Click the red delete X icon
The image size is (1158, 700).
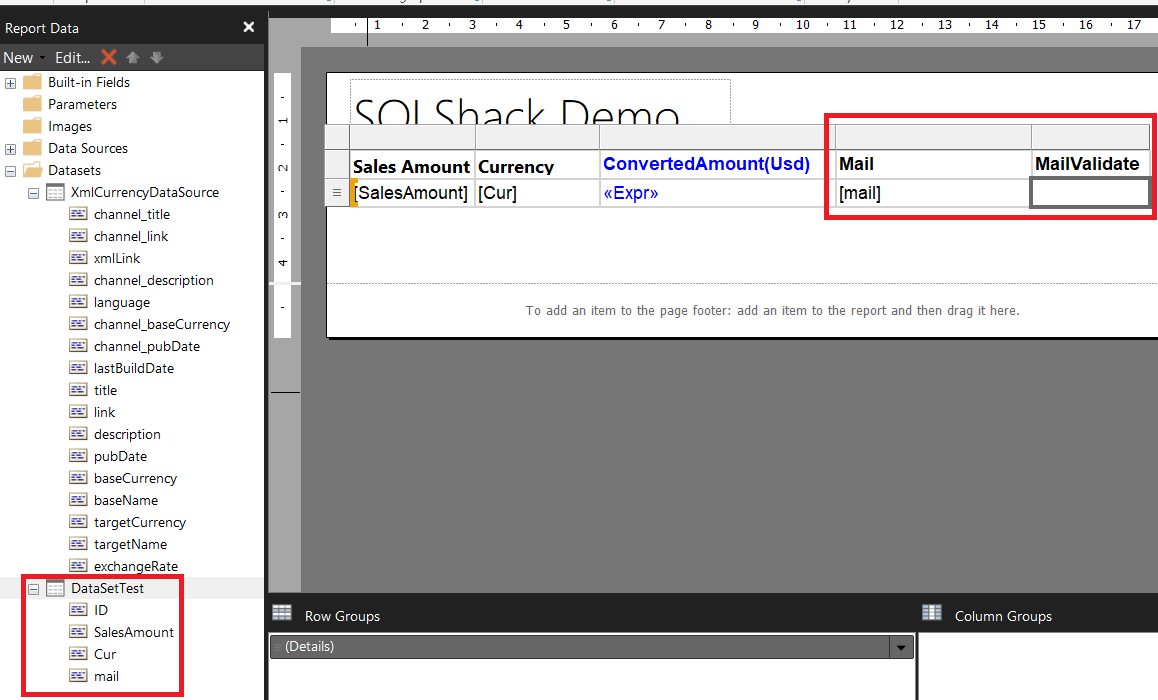click(109, 57)
